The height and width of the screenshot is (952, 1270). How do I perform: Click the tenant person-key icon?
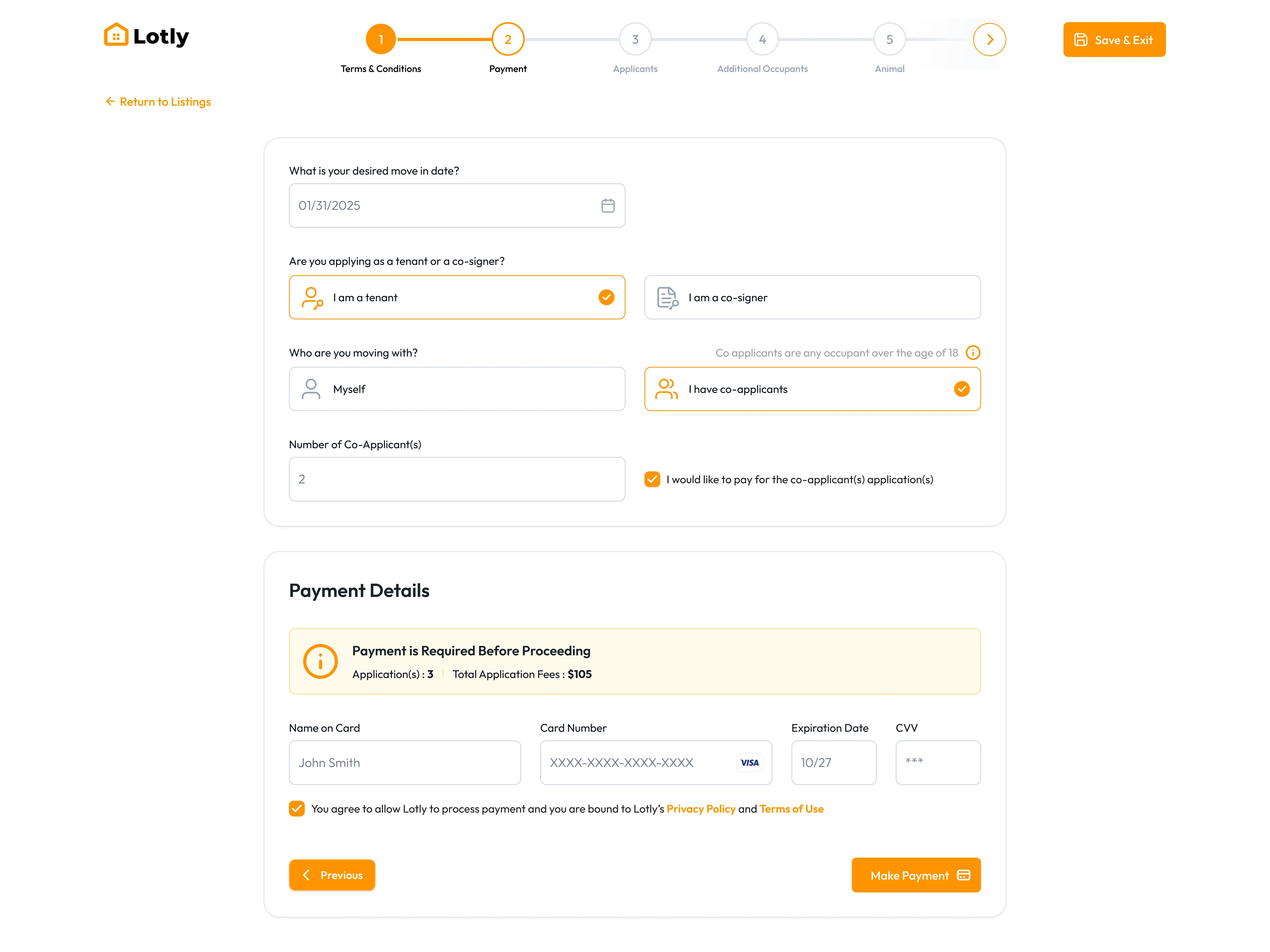click(312, 298)
